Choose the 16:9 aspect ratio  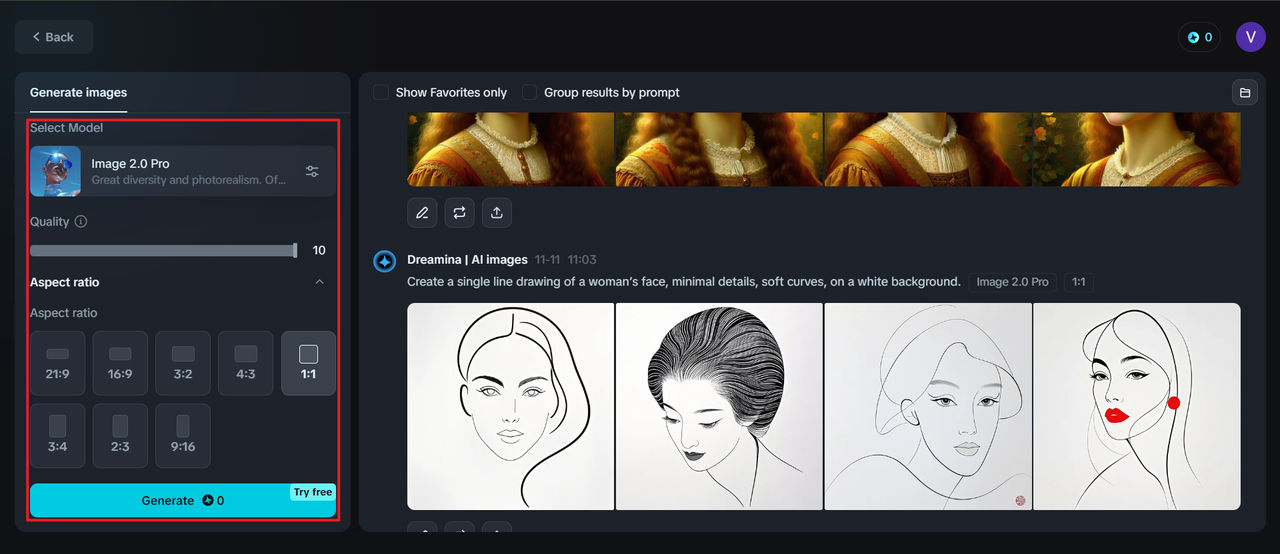tap(120, 363)
